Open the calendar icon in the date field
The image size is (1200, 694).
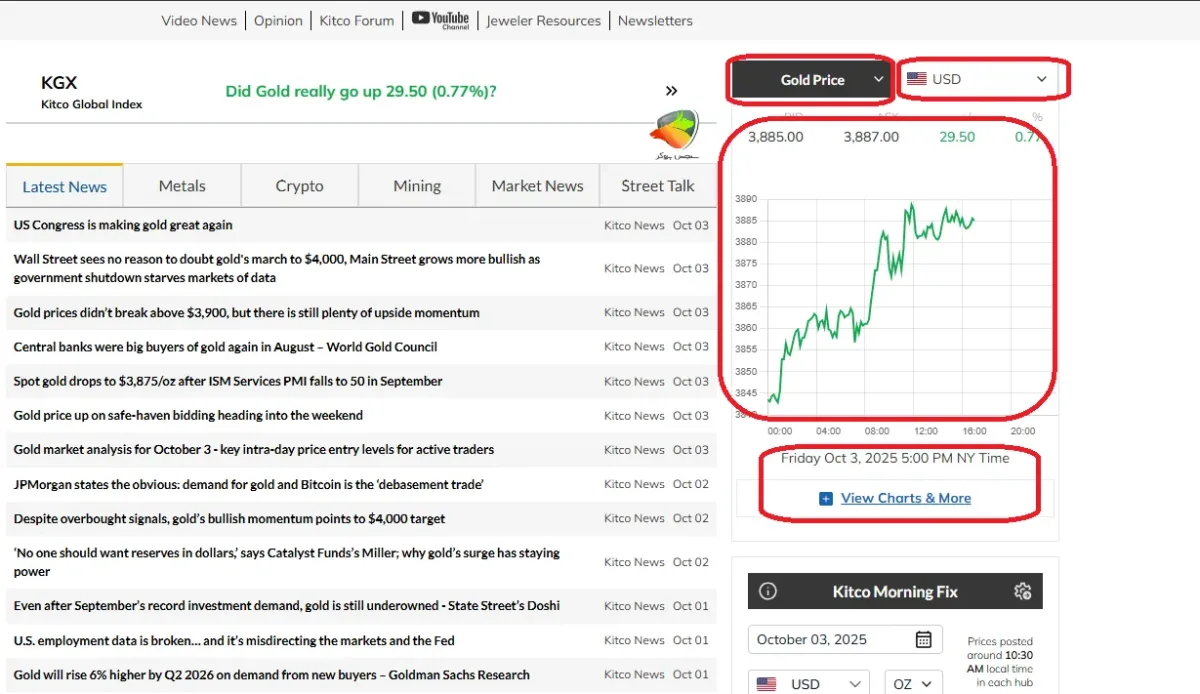point(923,640)
